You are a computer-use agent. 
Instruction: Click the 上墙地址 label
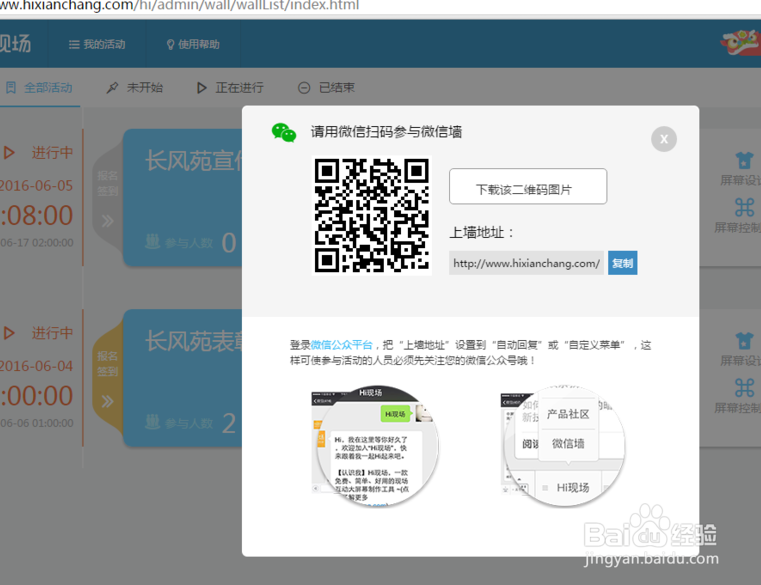[481, 233]
